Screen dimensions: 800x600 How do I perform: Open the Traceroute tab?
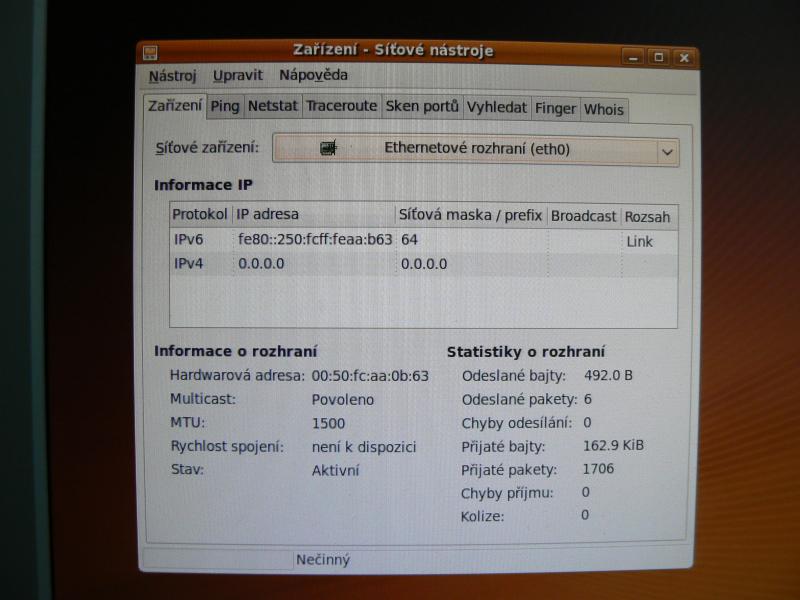[341, 106]
